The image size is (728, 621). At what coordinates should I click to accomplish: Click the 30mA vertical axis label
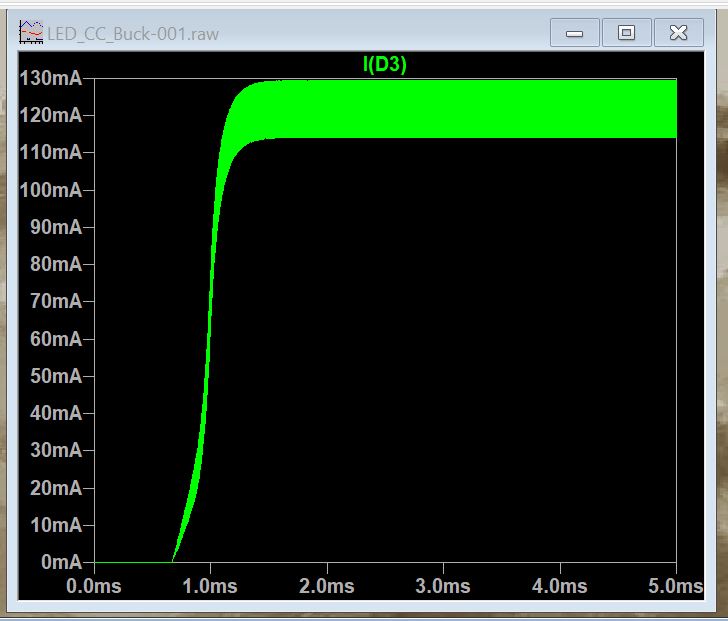(x=56, y=450)
